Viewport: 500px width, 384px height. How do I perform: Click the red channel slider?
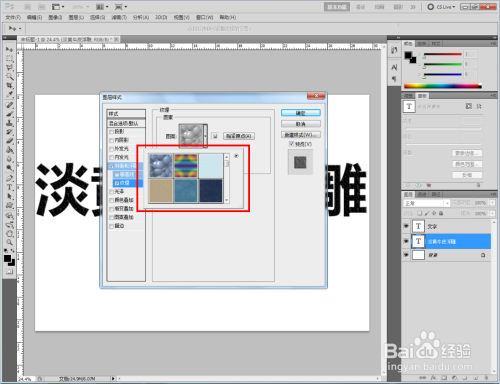442,54
